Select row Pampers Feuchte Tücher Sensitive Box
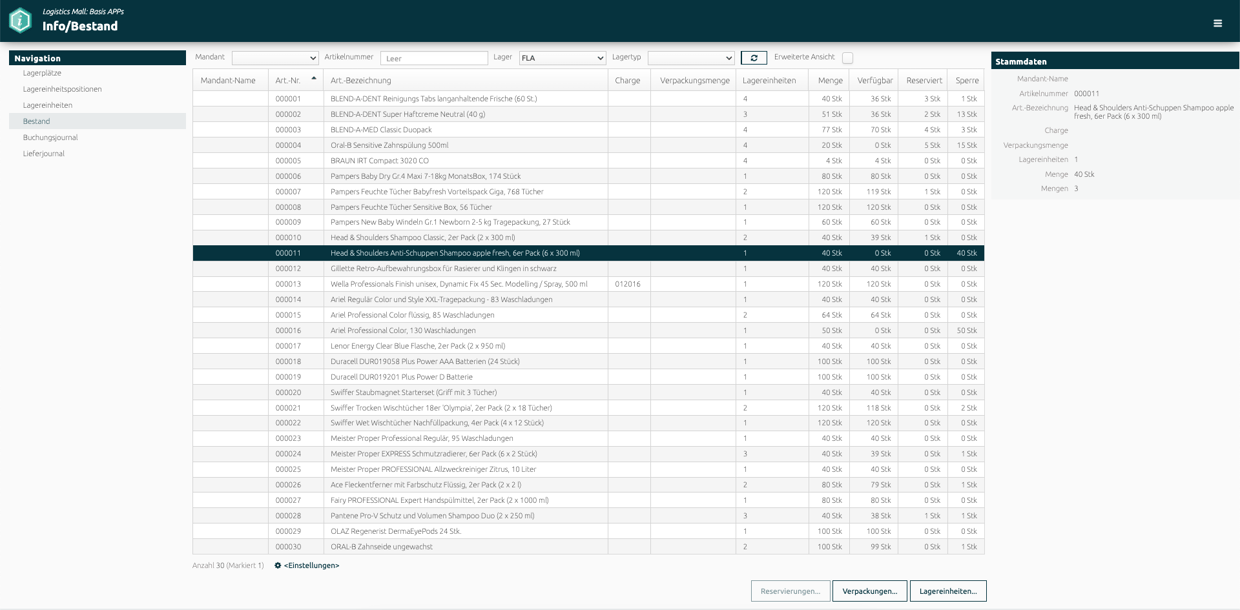The image size is (1240, 610). 588,207
